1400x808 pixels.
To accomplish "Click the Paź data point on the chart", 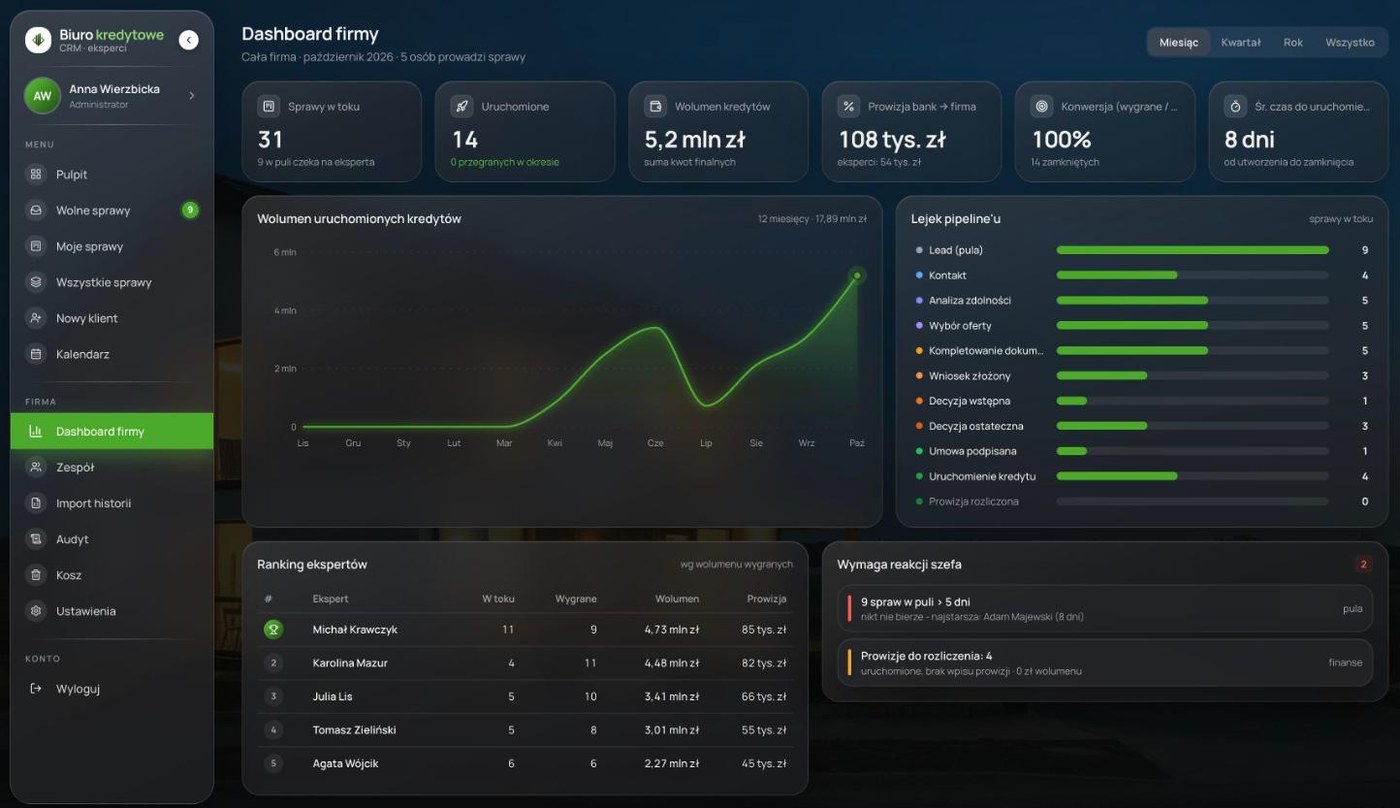I will [x=856, y=276].
